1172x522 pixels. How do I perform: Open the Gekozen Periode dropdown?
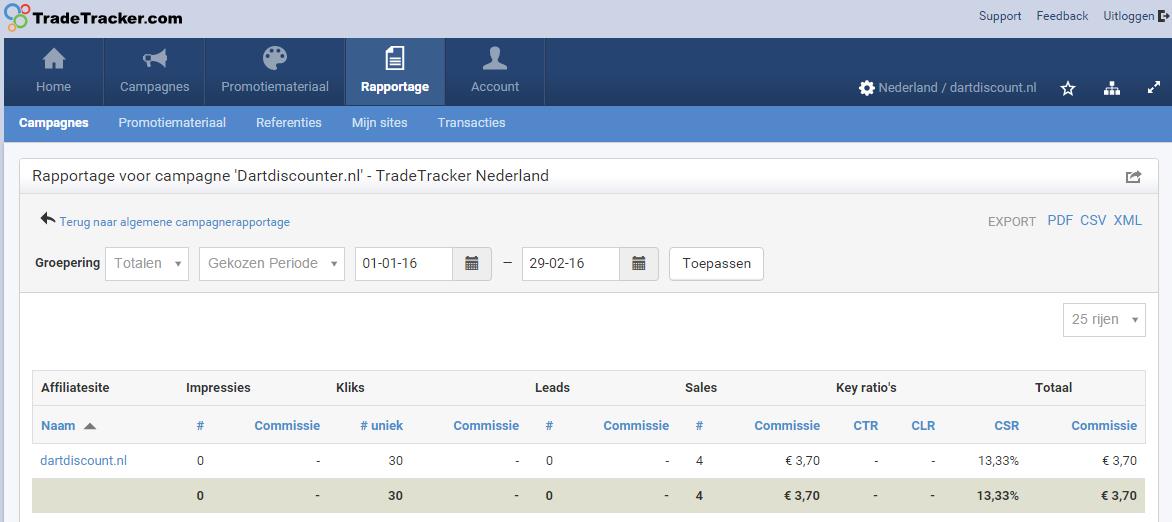pos(272,264)
